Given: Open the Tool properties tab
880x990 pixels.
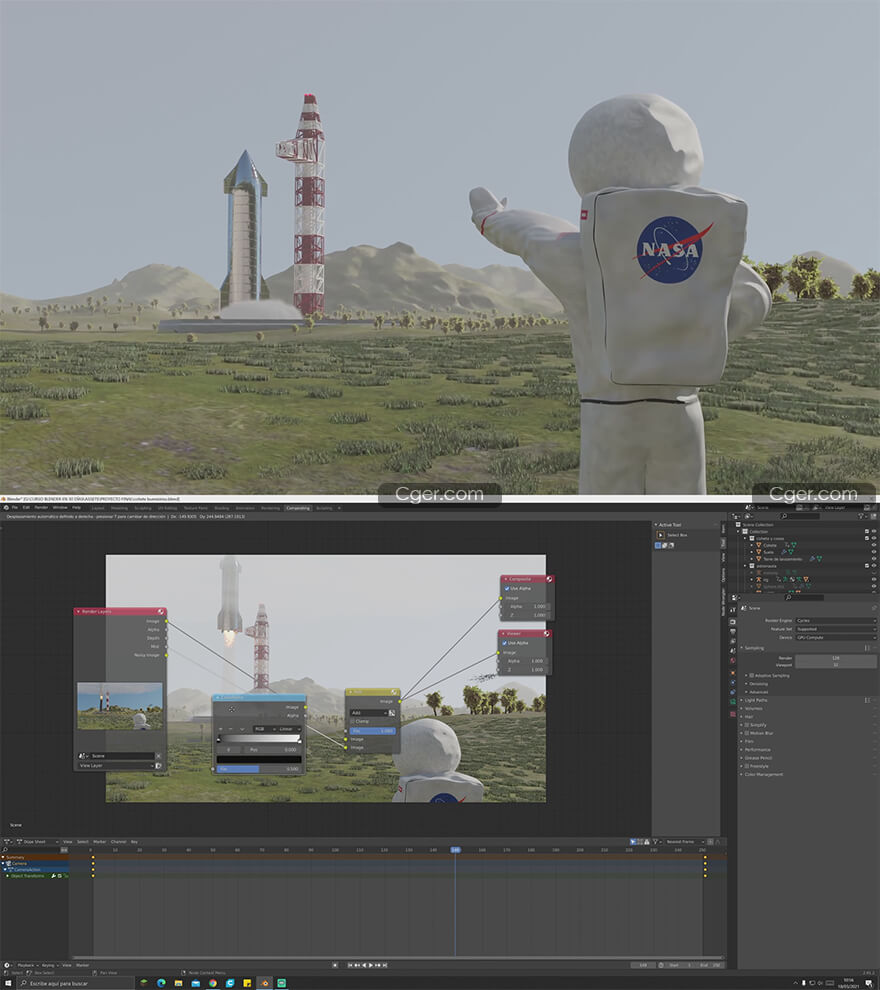Looking at the screenshot, I should 732,610.
